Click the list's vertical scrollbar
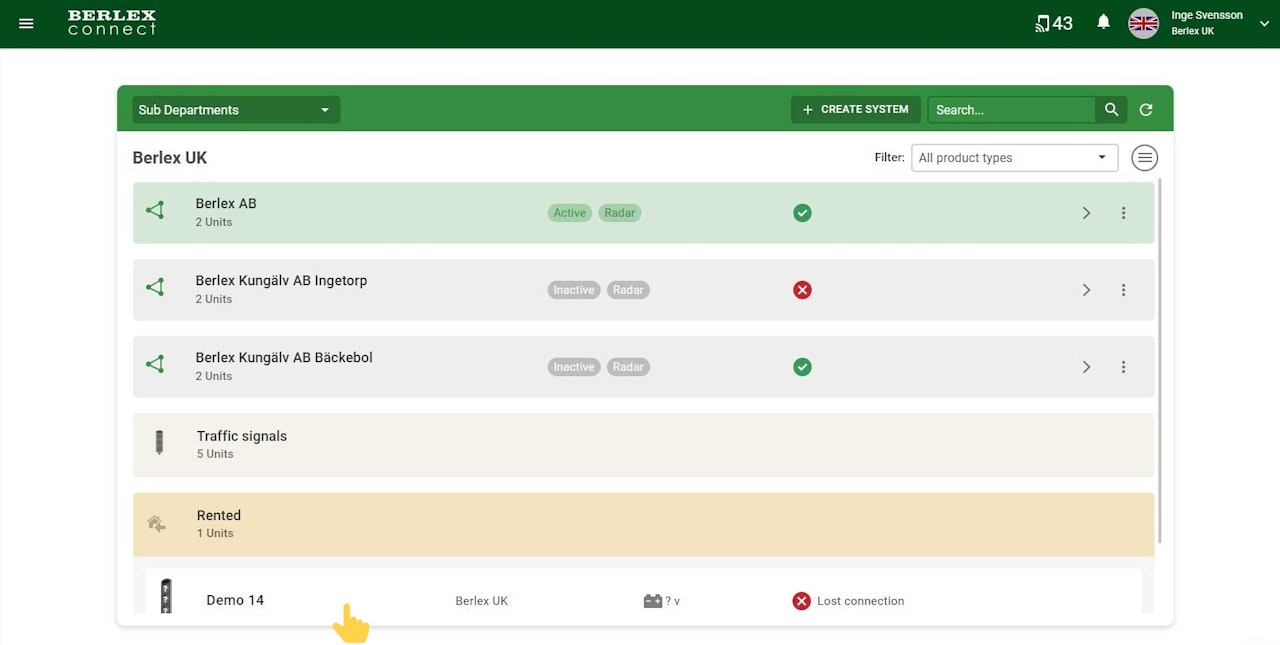Screen dimensions: 1280x645 point(1160,365)
